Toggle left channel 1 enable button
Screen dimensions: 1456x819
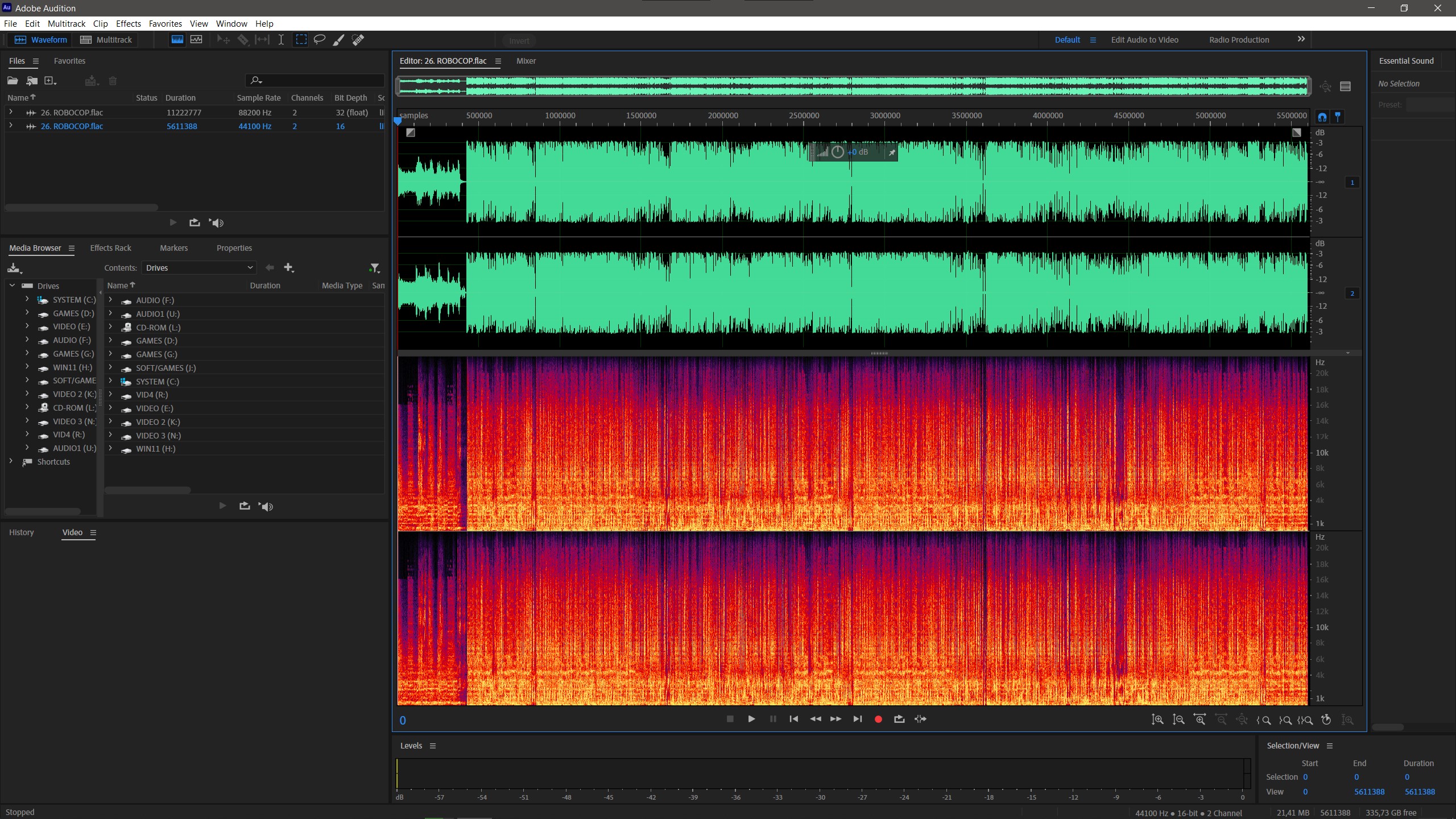(1352, 183)
